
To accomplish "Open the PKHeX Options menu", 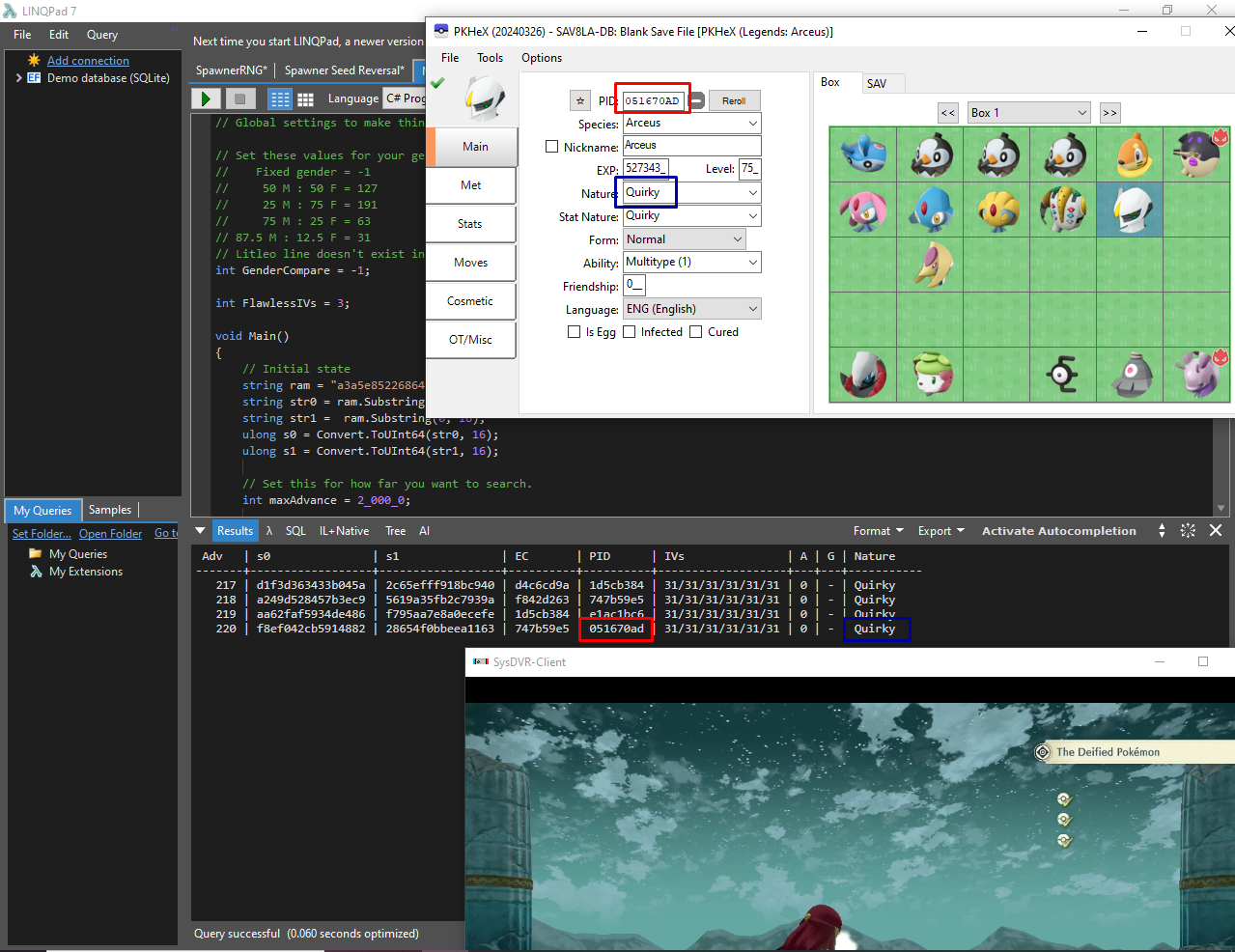I will 542,58.
